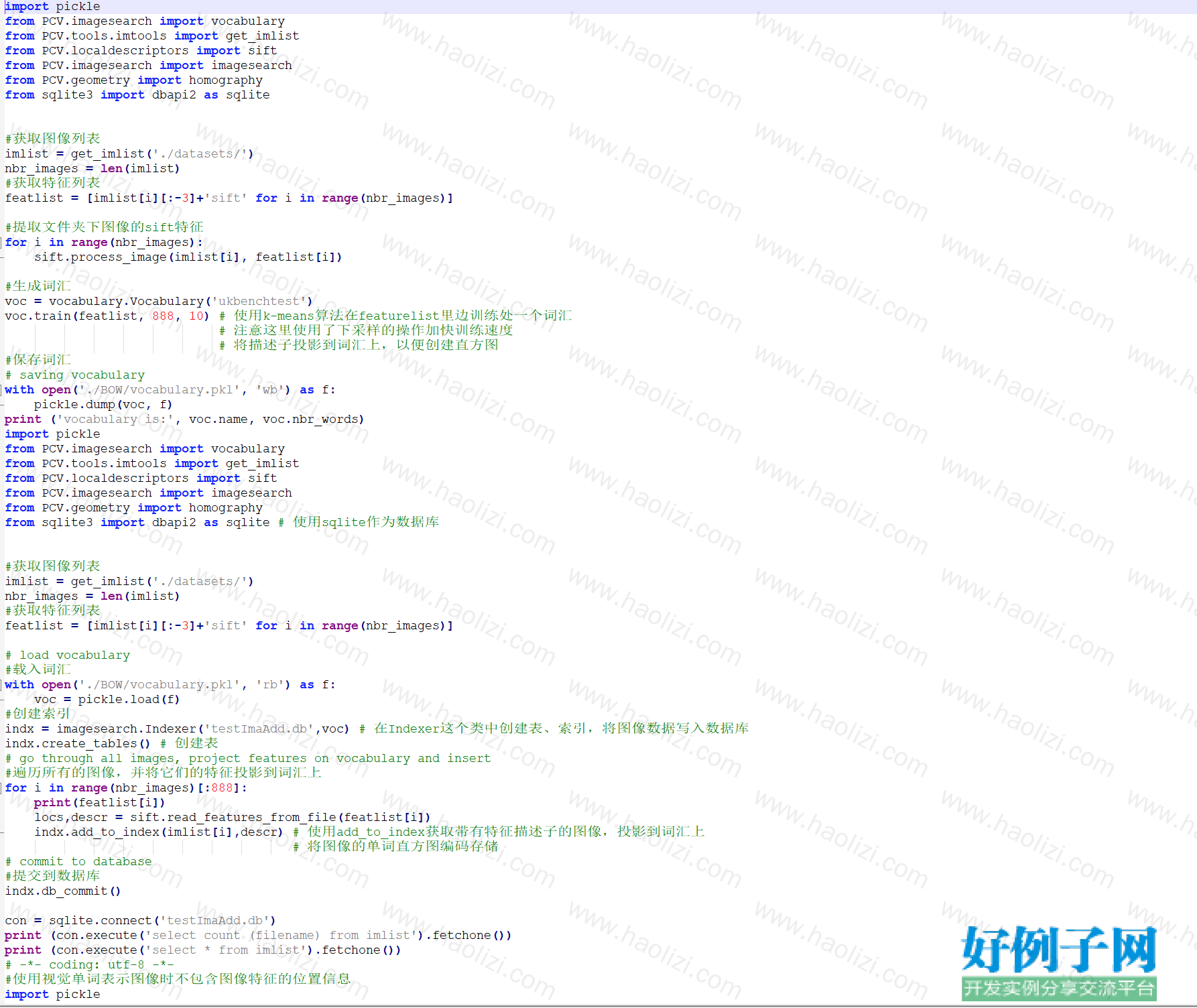Click the comment '#保存词汇'

[38, 360]
